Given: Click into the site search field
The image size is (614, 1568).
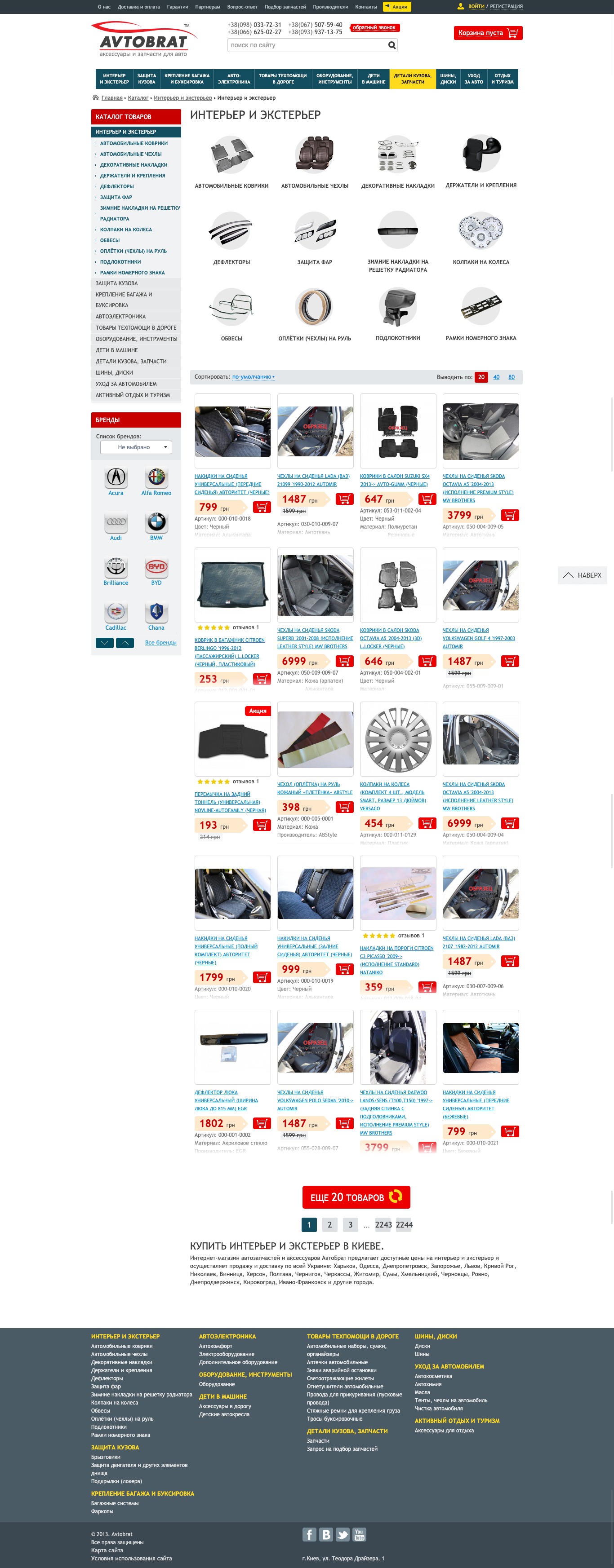Looking at the screenshot, I should (307, 45).
